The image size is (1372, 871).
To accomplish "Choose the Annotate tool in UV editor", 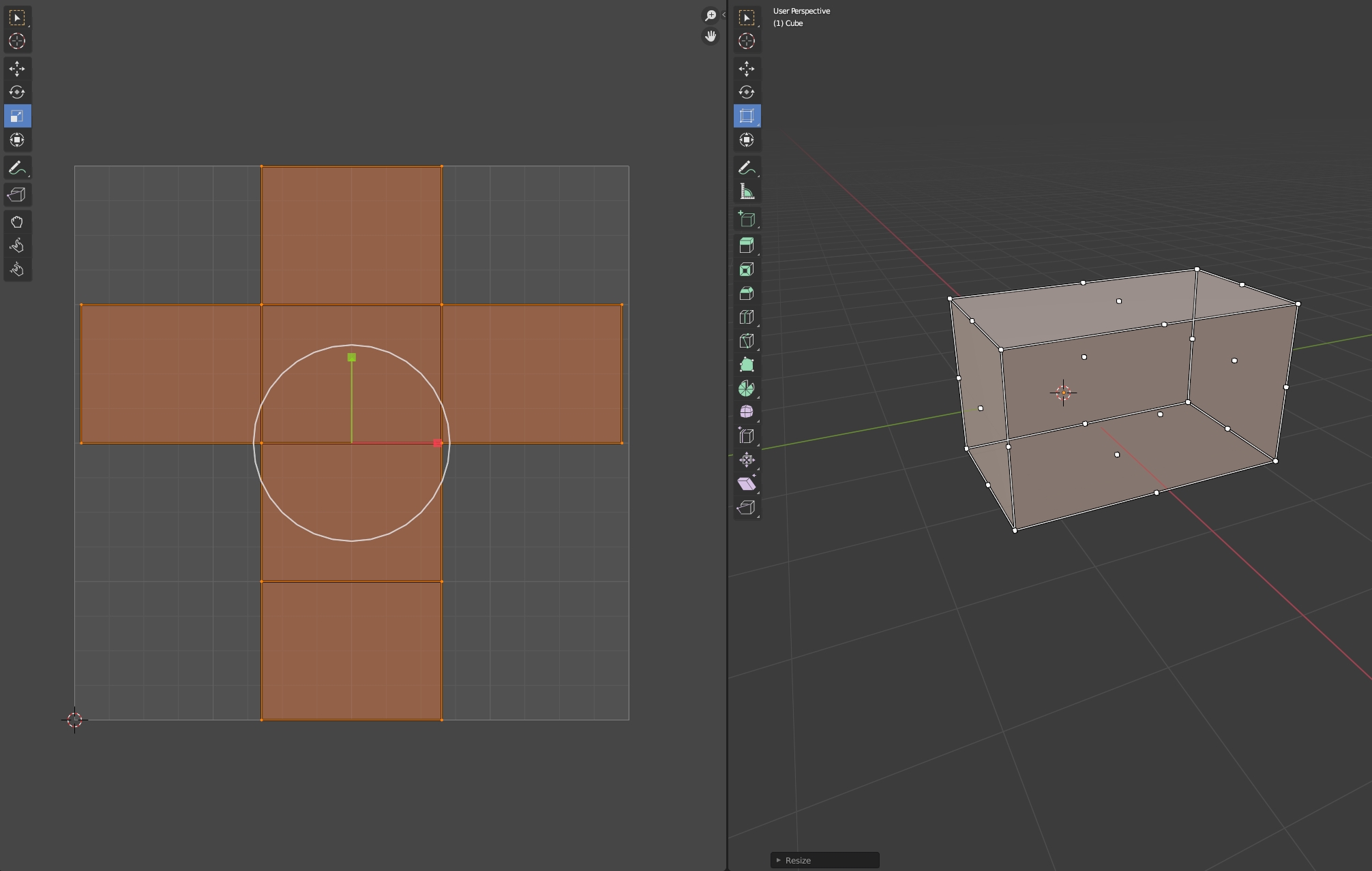I will click(x=17, y=168).
